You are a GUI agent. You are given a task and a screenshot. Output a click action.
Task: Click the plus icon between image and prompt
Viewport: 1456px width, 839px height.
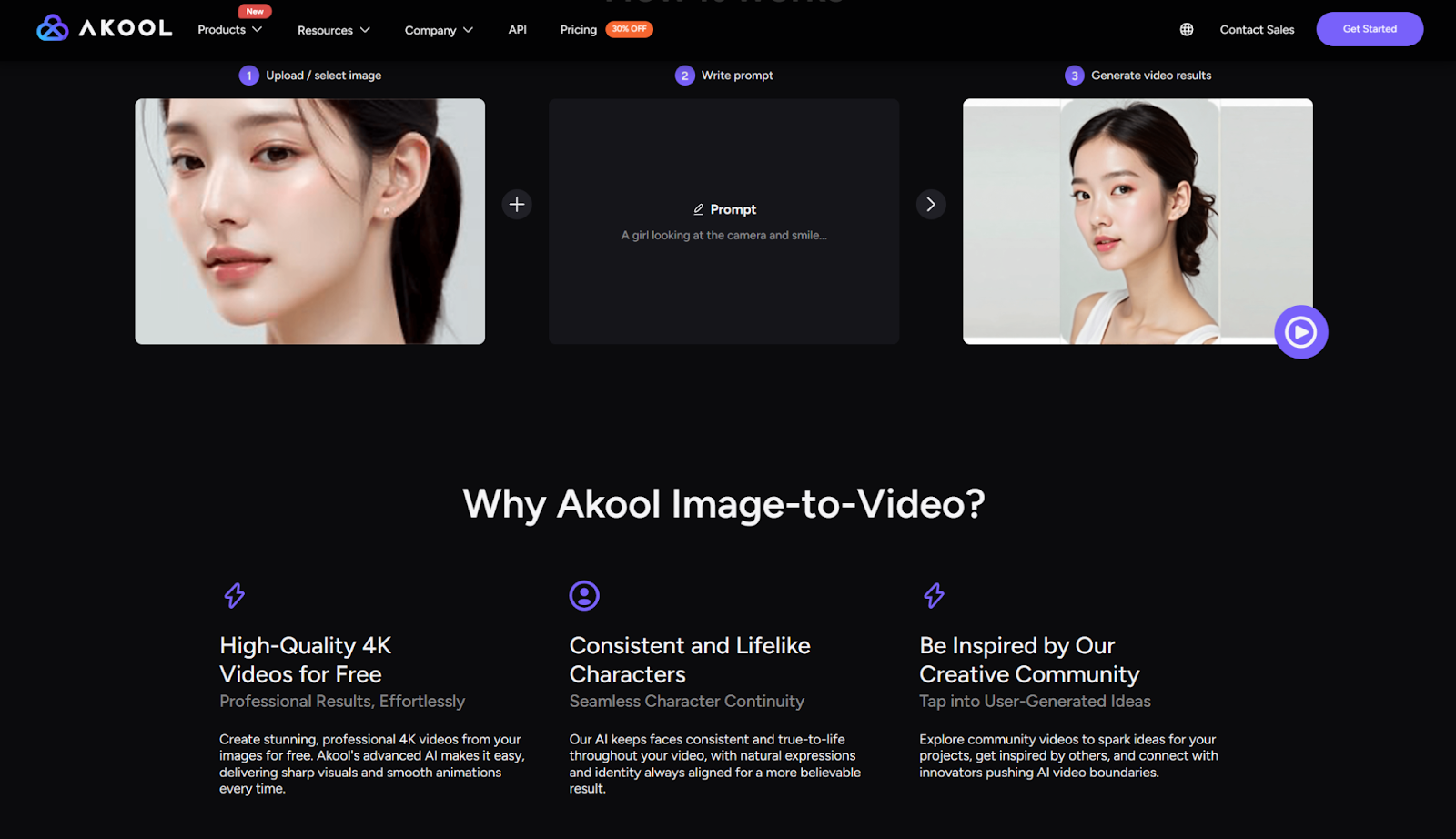tap(517, 204)
